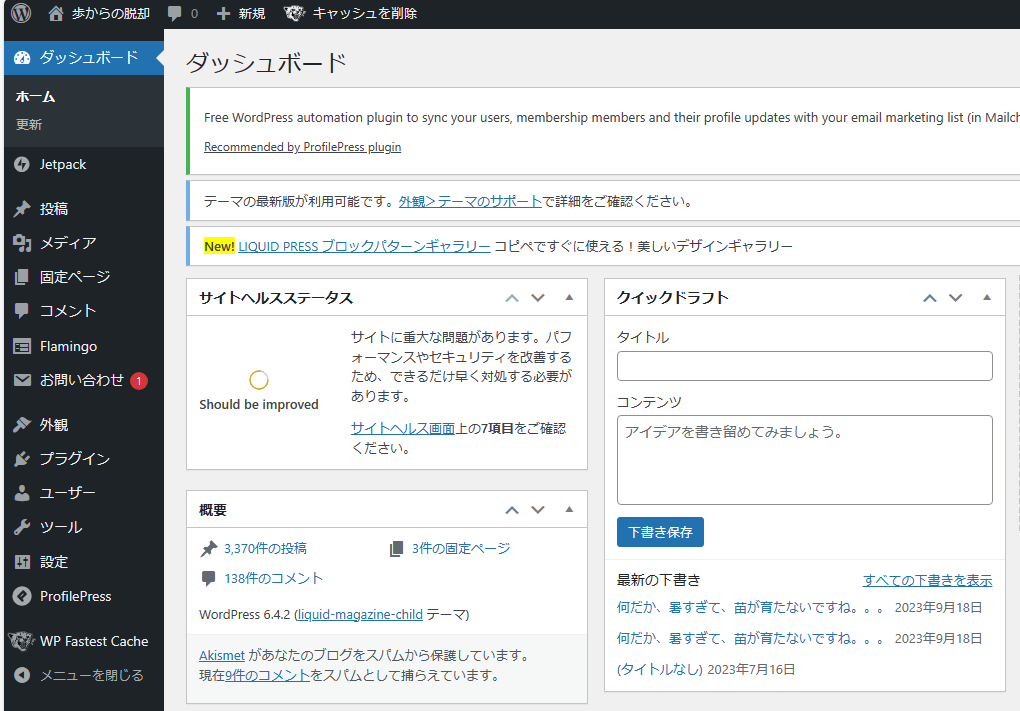
Task: Open the WP Fastest Cache icon
Action: (22, 640)
